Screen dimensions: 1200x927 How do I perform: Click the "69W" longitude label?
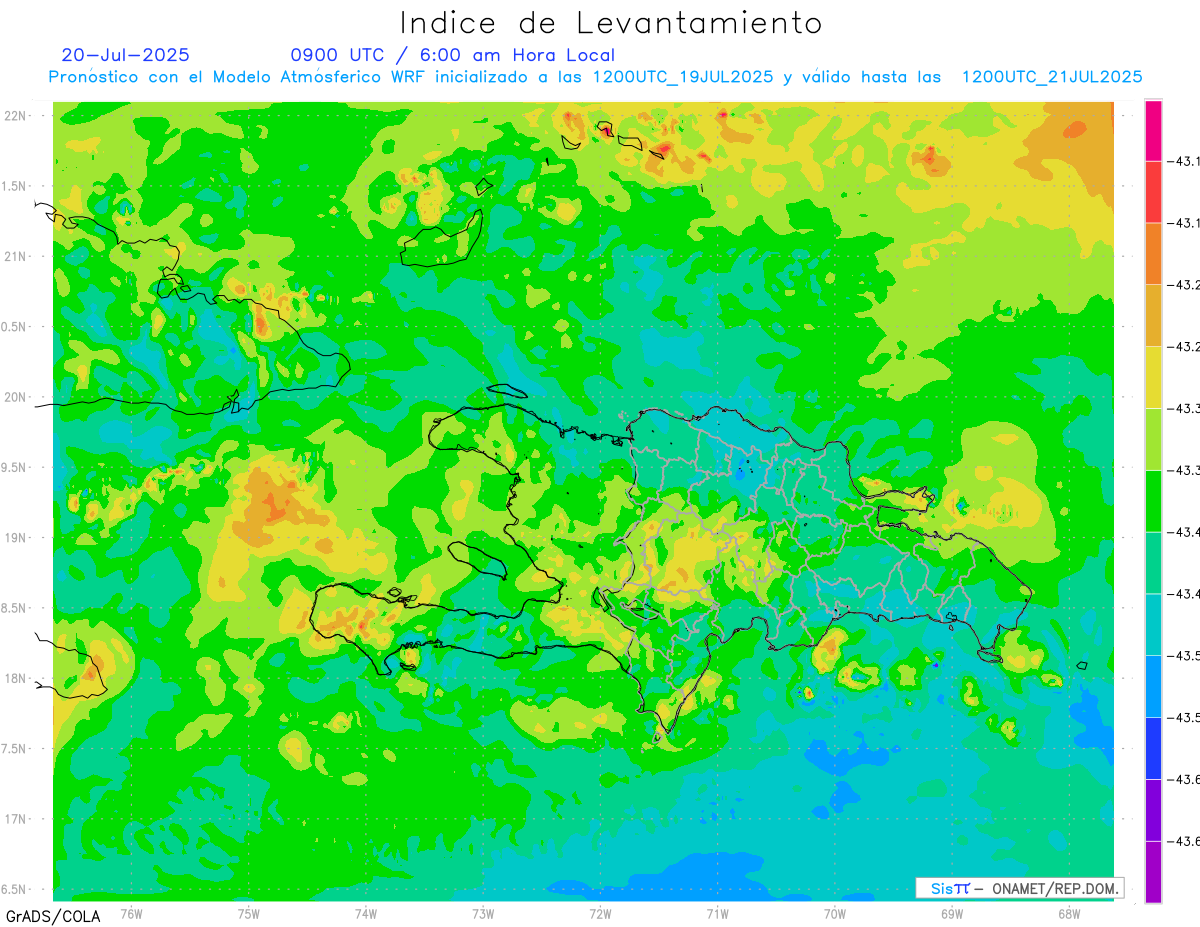[x=952, y=914]
